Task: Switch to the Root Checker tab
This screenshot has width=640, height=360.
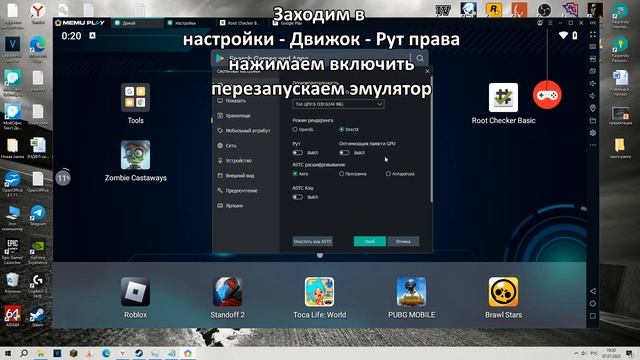Action: (241, 23)
